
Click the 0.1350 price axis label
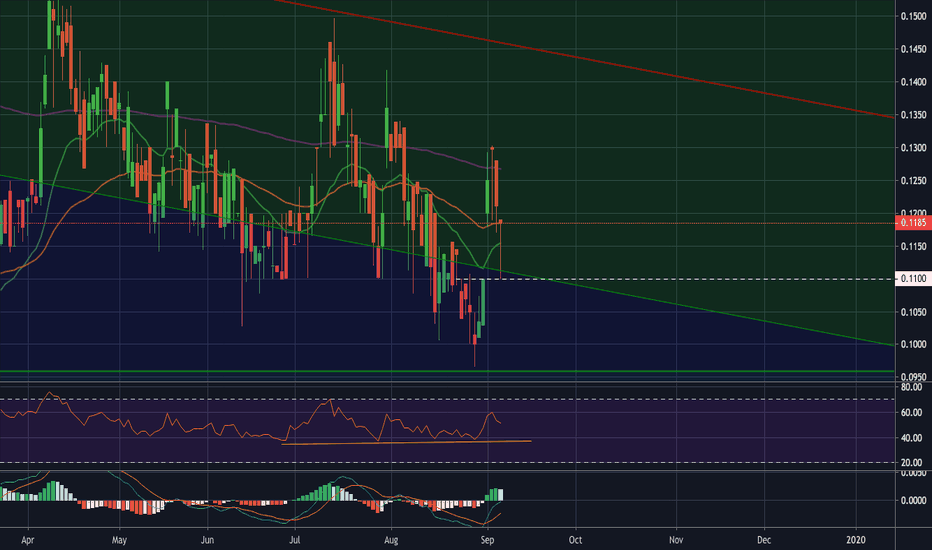click(x=914, y=115)
